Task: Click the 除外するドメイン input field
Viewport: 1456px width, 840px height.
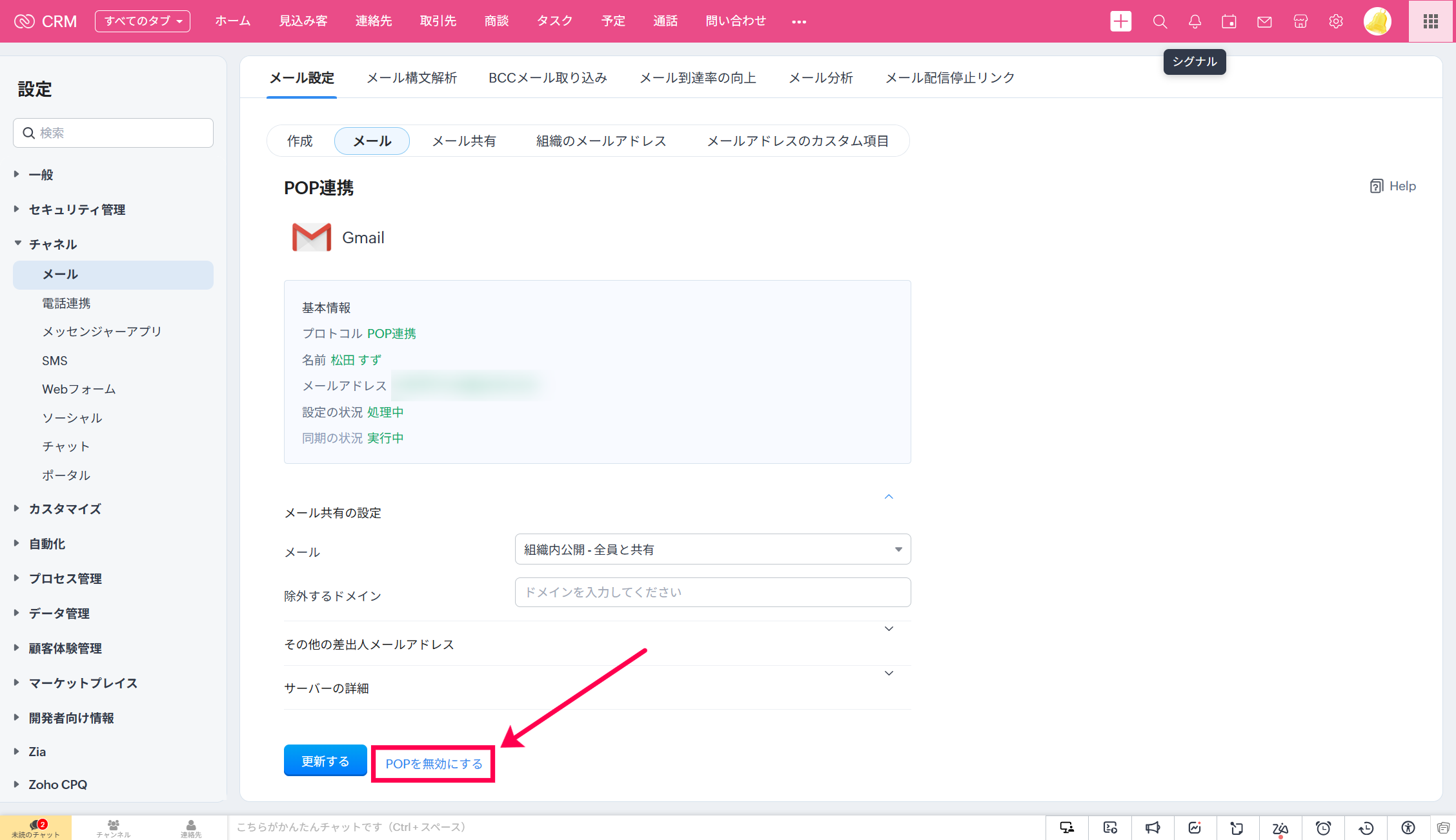Action: 713,592
